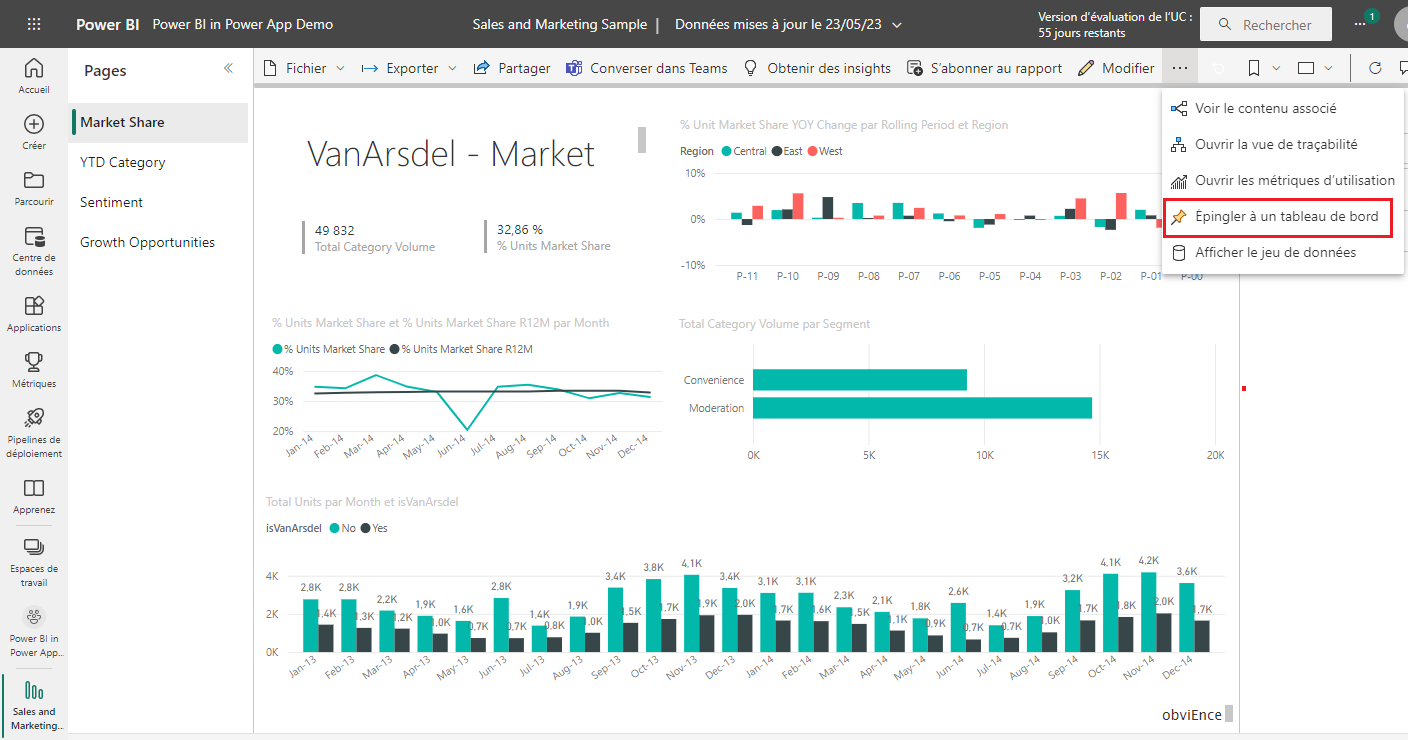
Task: Click the Partager button
Action: point(511,68)
